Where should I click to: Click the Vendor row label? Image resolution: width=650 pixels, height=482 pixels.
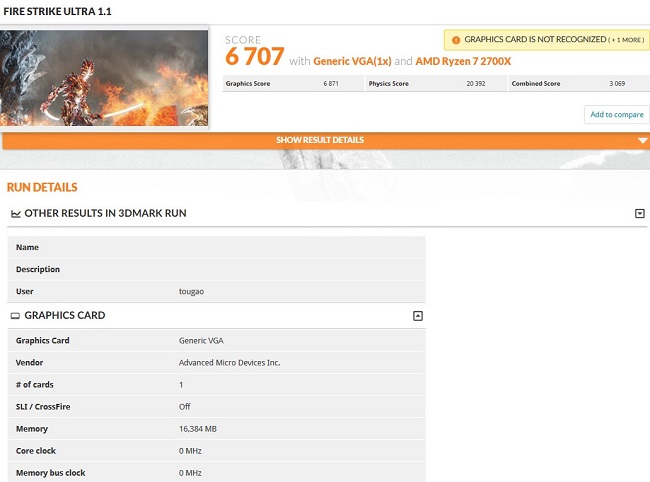point(29,363)
